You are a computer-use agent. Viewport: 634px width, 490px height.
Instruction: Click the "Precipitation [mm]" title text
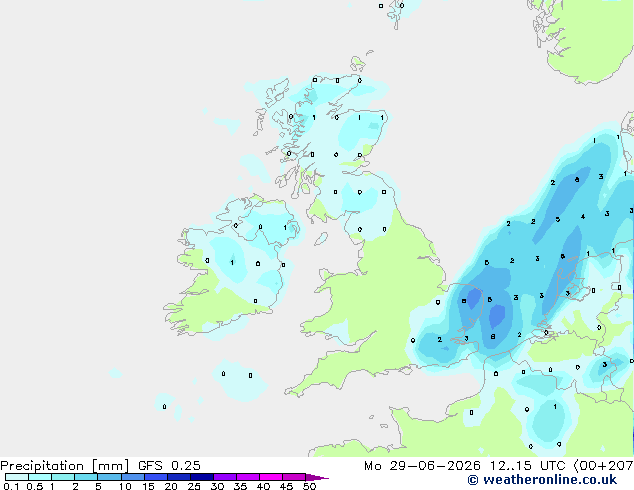65,466
